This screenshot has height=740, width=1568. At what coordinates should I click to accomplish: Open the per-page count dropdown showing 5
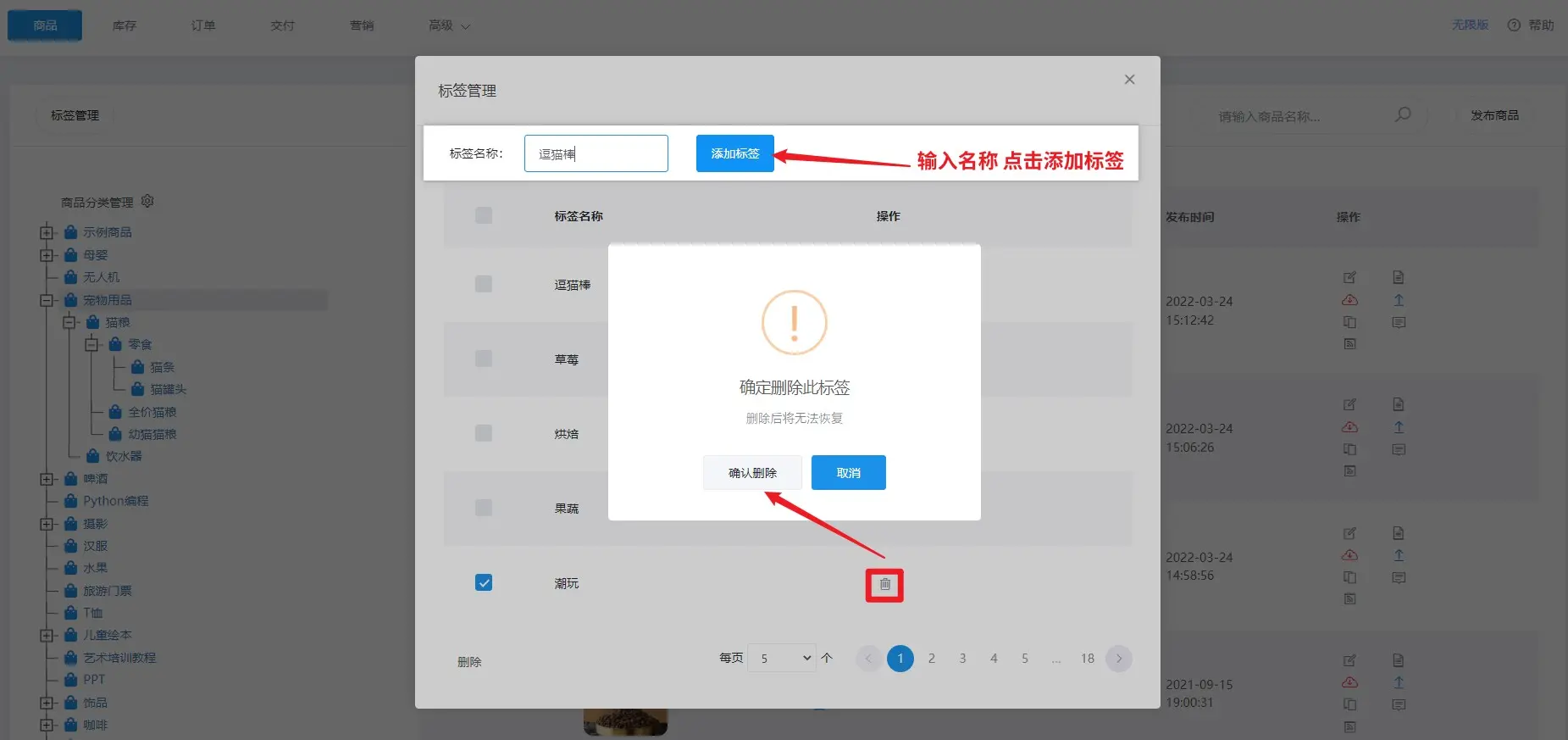coord(782,658)
